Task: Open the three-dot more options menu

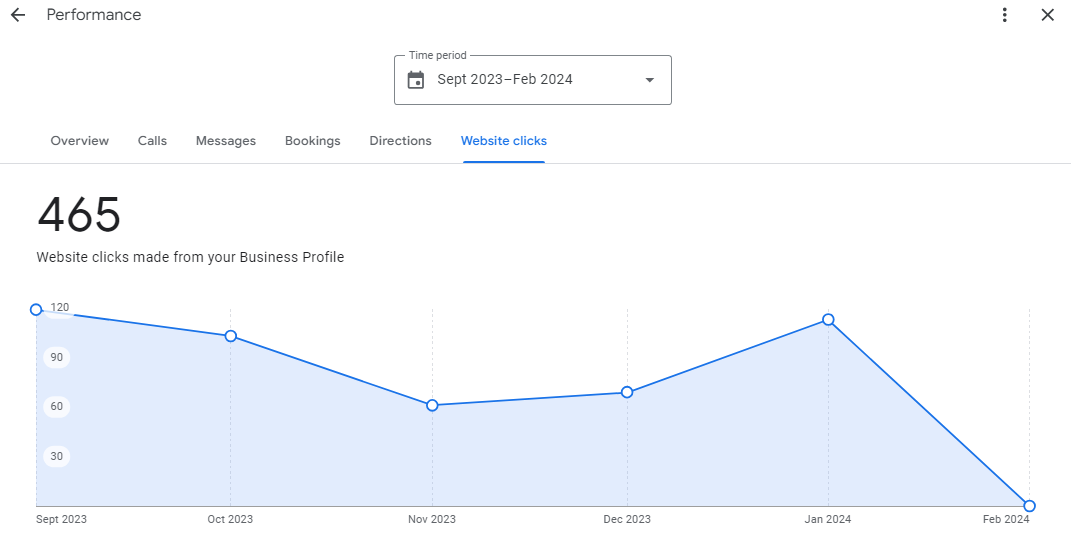Action: (1004, 15)
